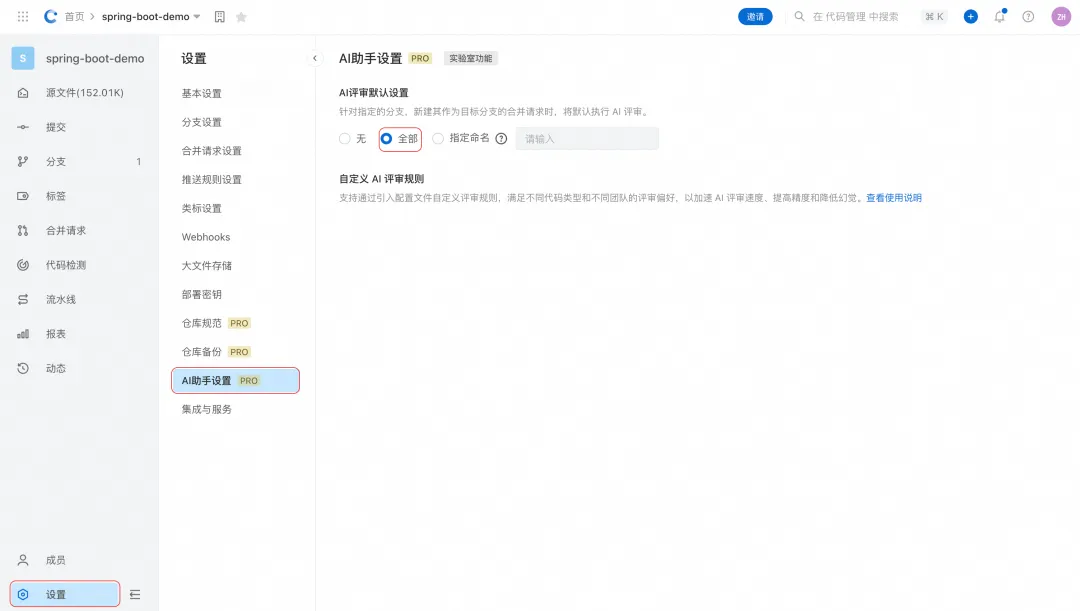Open Webhooks settings page
Screen dimensions: 1080x611
point(206,237)
